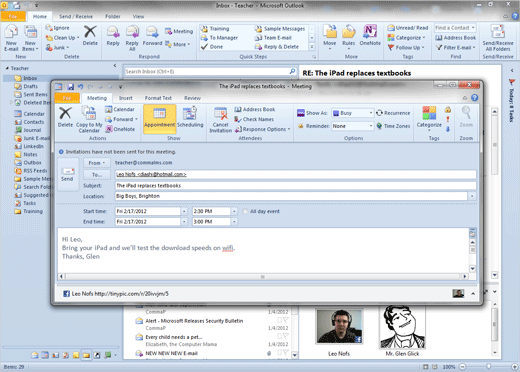
Task: Click the Reply & Delete quick step
Action: coord(277,47)
